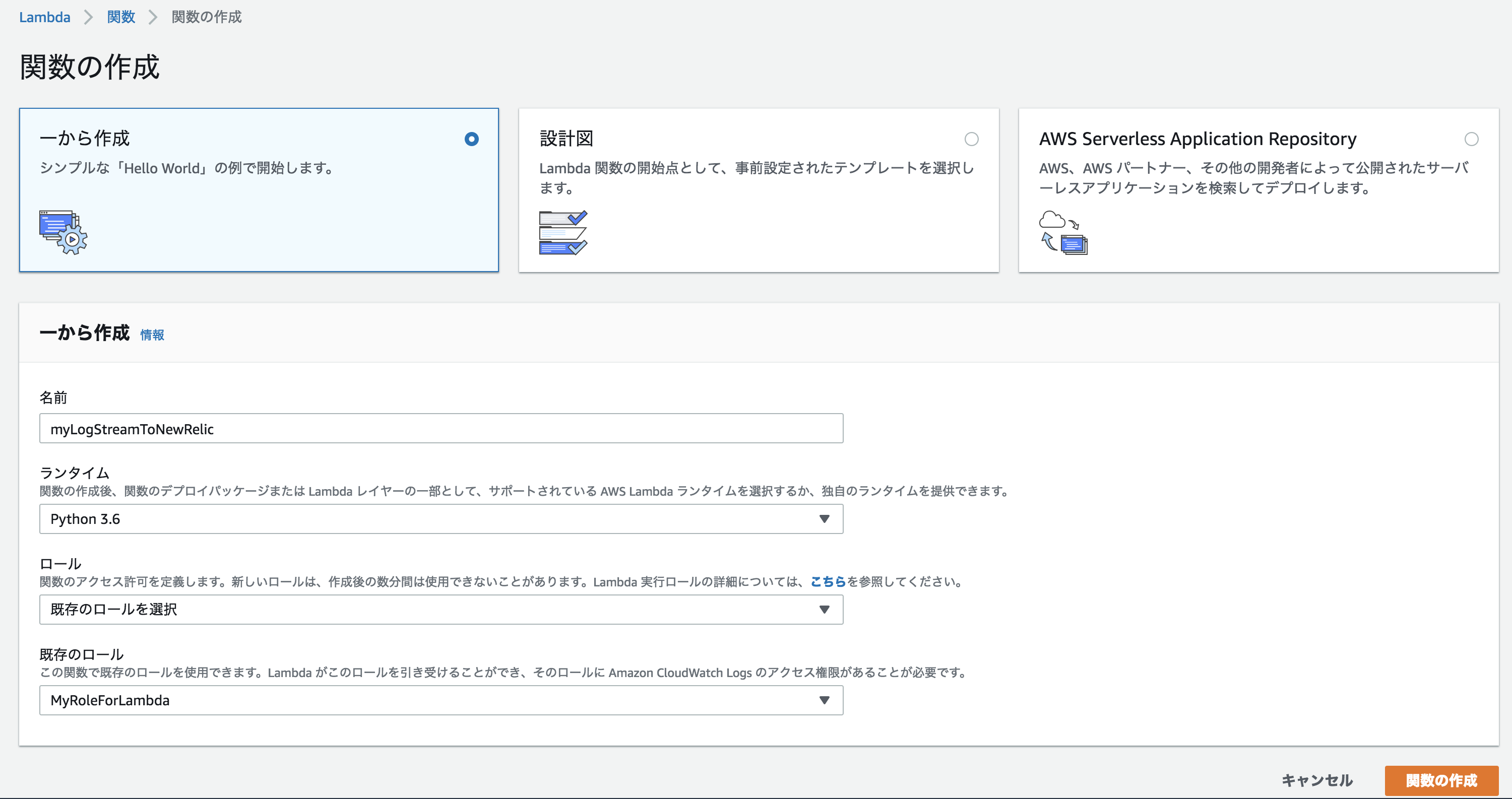Image resolution: width=1512 pixels, height=799 pixels.
Task: Open the Lambda breadcrumb link
Action: (45, 17)
